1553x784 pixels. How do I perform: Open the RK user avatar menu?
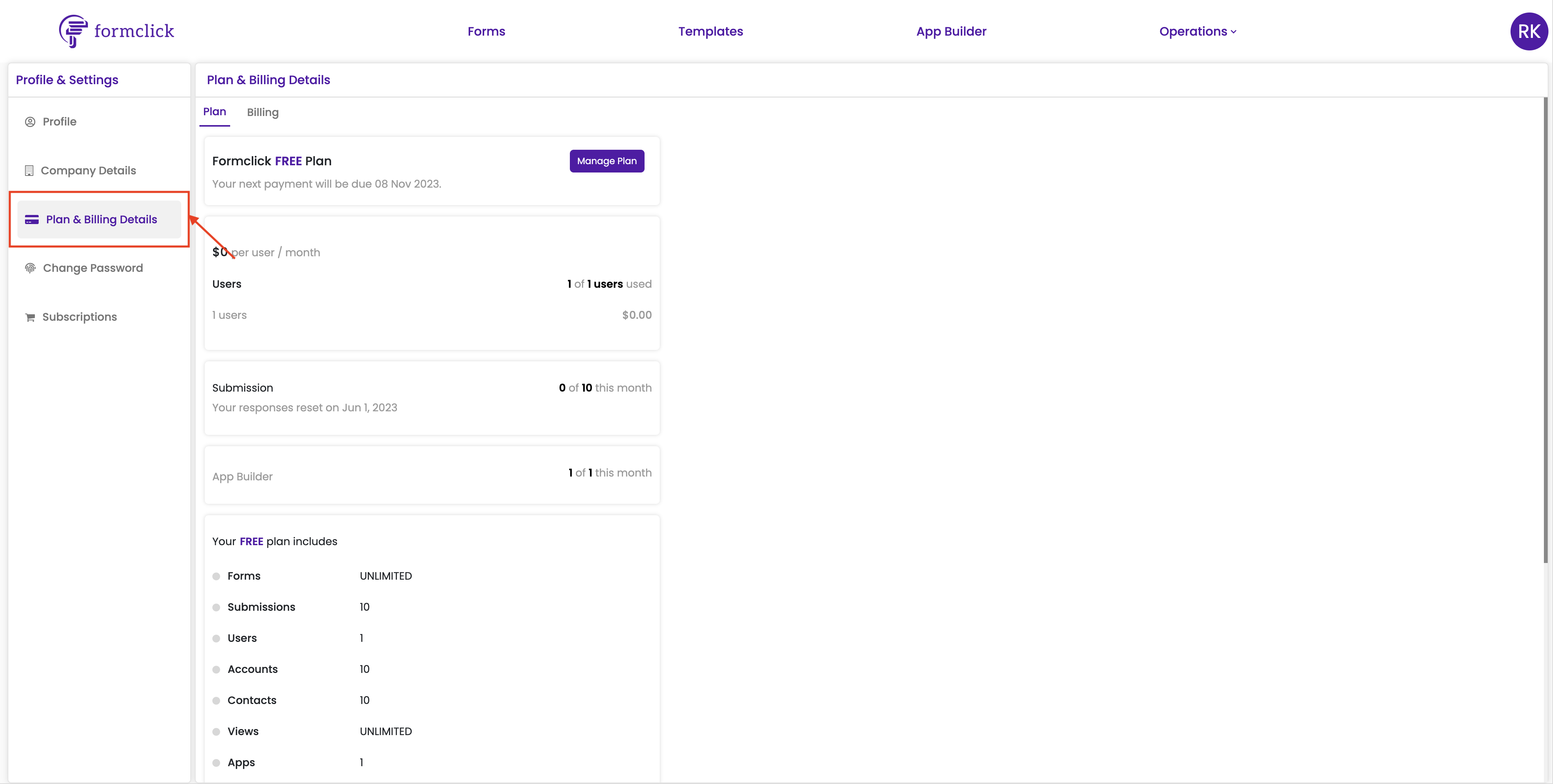tap(1528, 31)
